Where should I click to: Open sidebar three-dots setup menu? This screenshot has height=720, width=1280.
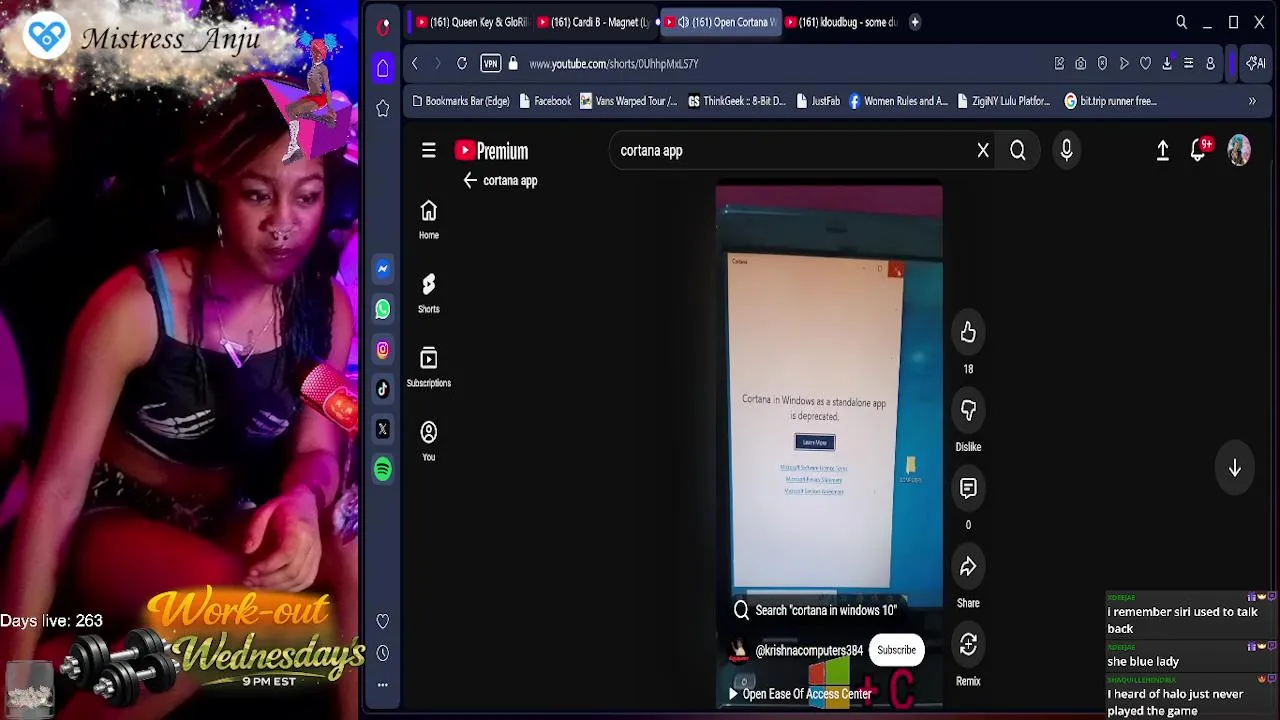pyautogui.click(x=383, y=685)
